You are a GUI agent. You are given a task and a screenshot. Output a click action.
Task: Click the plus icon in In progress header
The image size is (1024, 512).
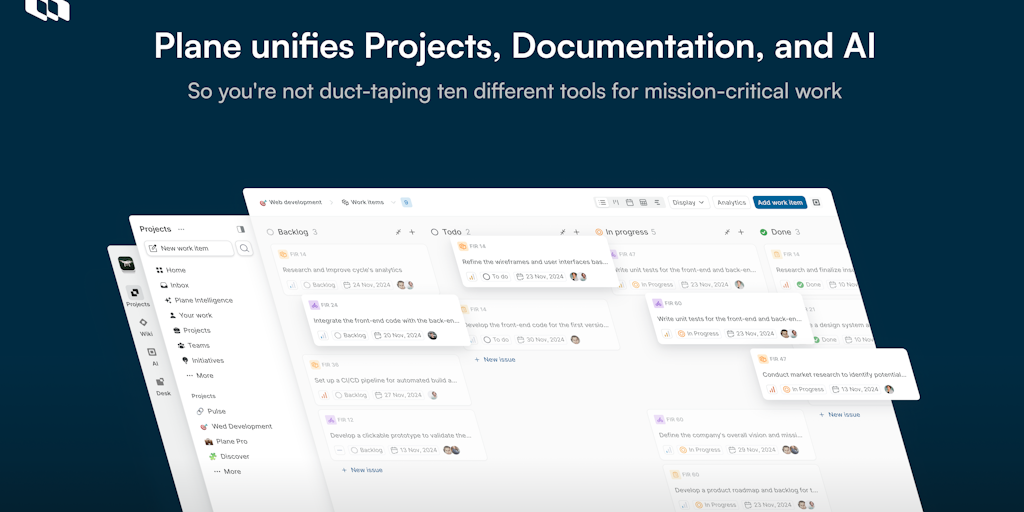point(741,232)
